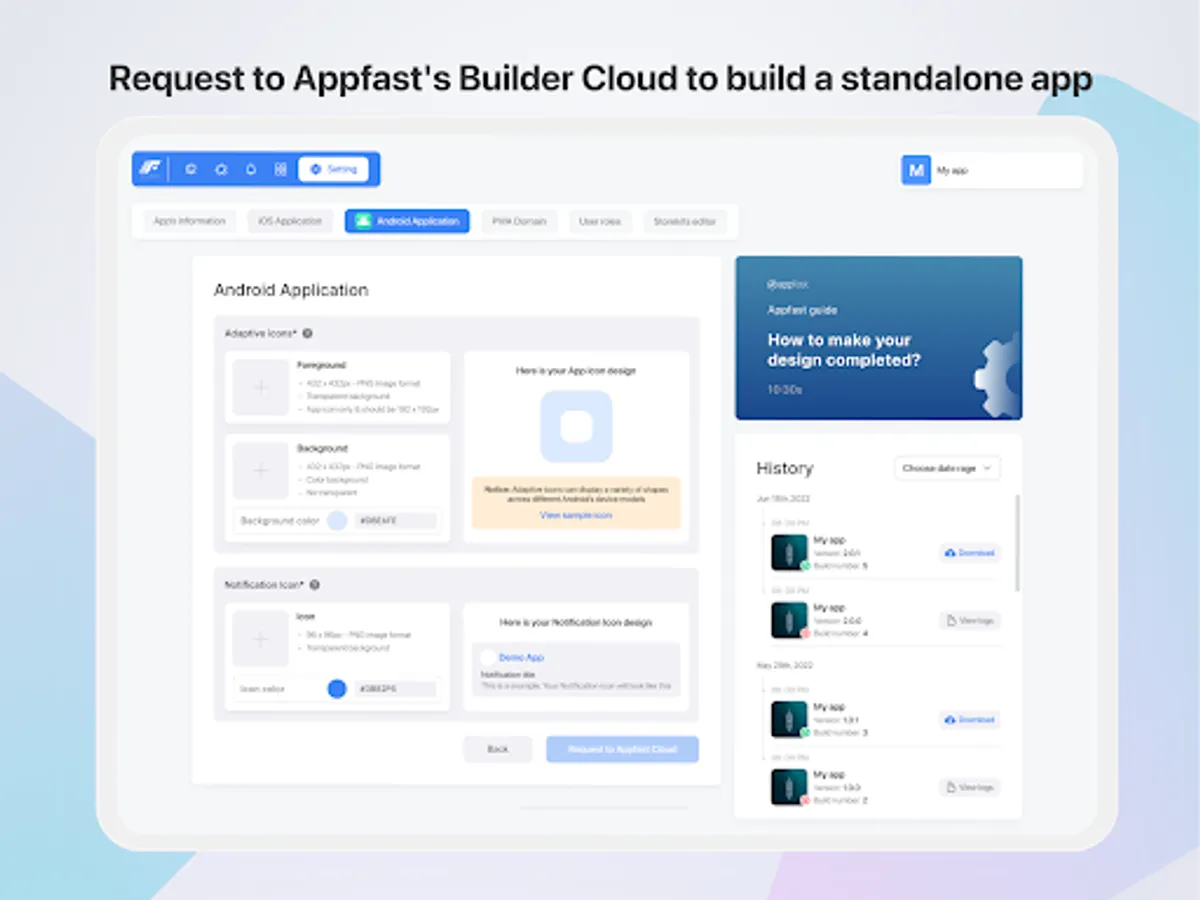Click the green success badge on build 3
The image size is (1200, 900).
click(805, 733)
